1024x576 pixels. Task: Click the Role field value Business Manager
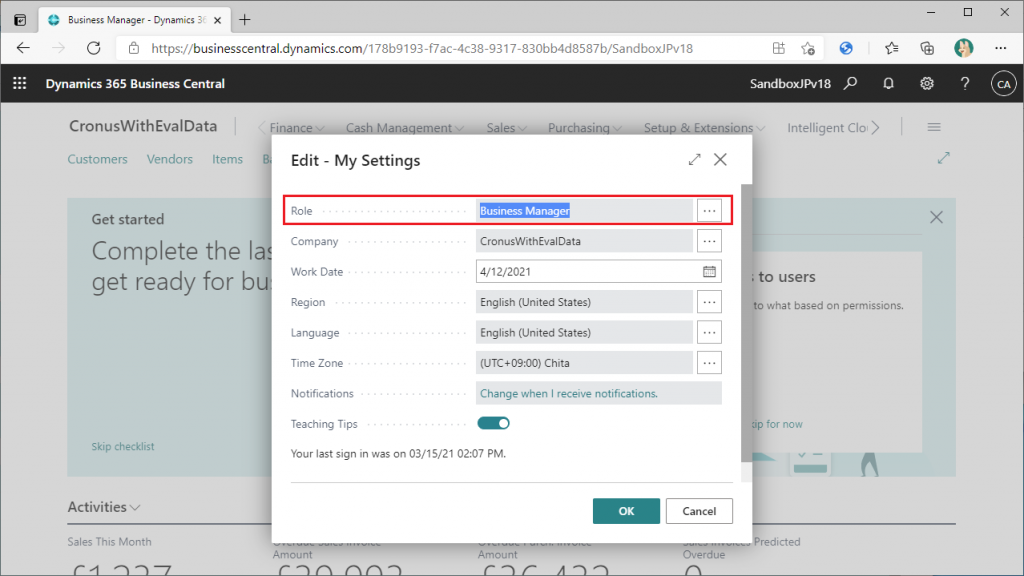(525, 211)
